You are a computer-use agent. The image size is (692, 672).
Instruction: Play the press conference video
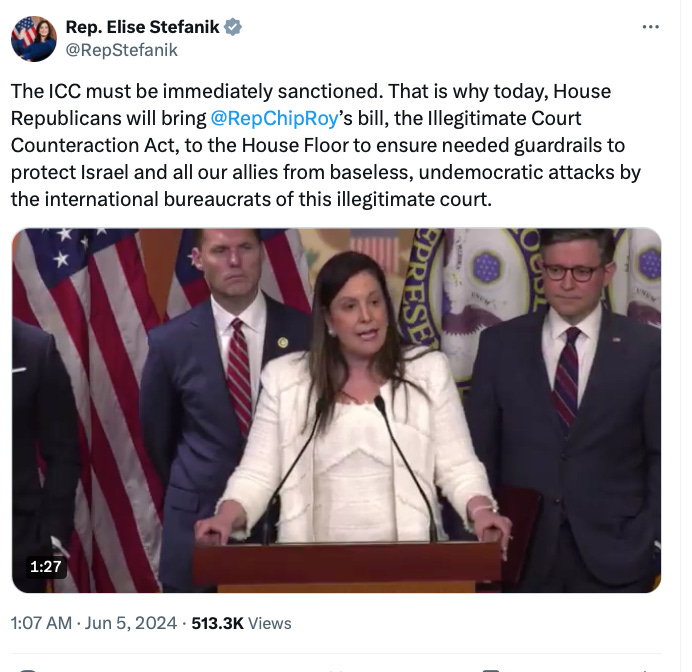click(x=336, y=410)
